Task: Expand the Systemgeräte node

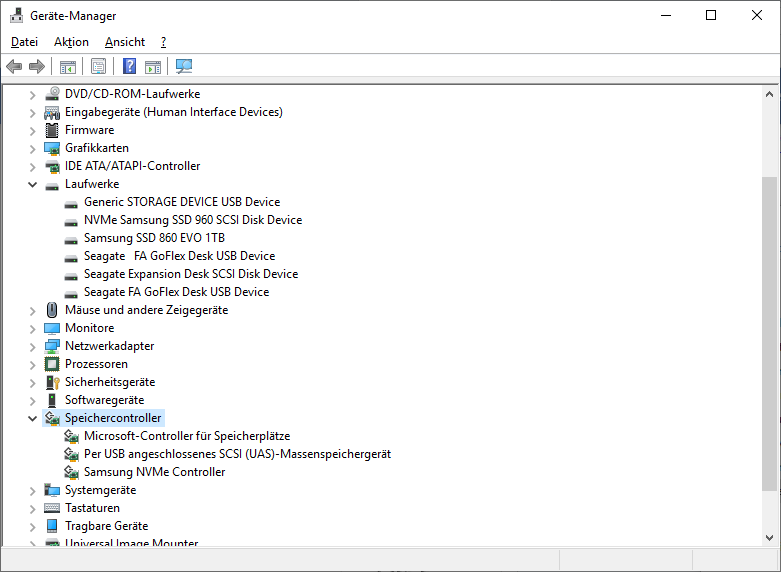Action: pyautogui.click(x=32, y=491)
